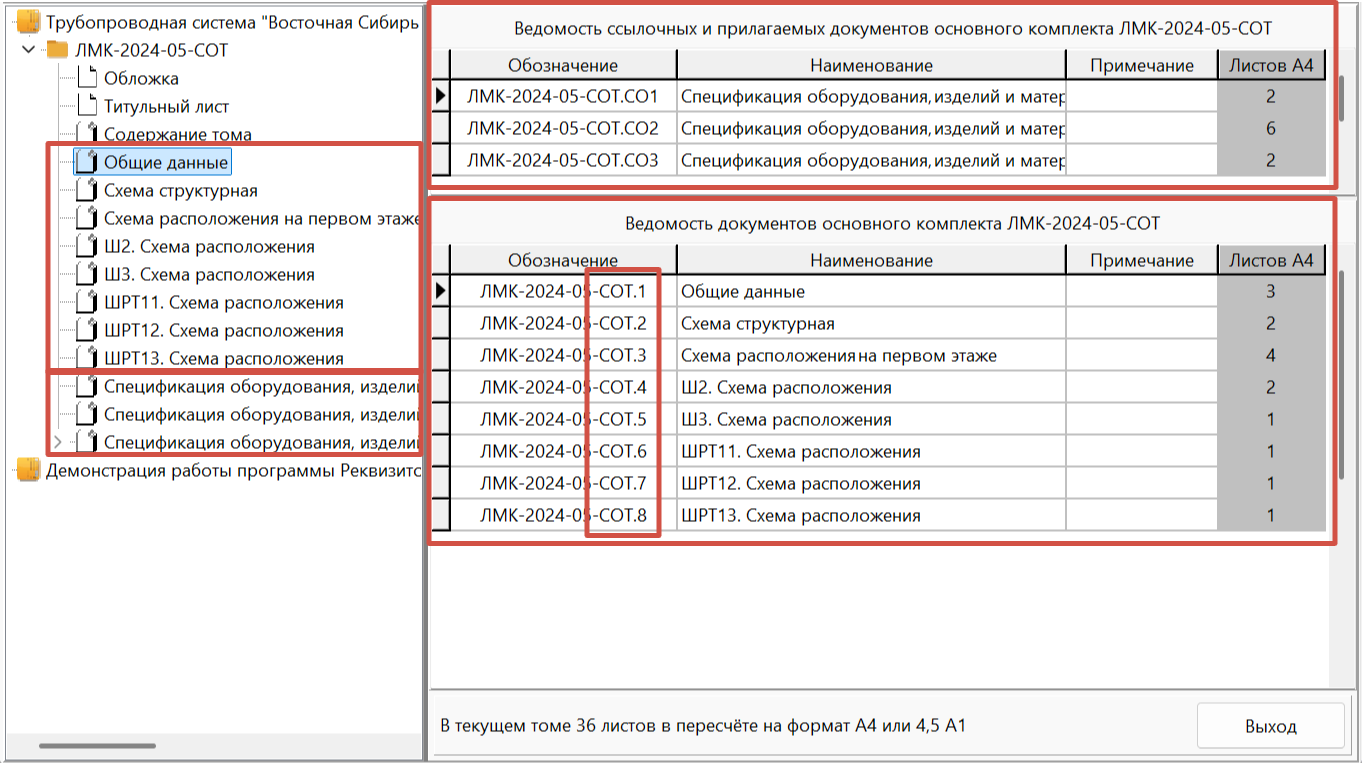Screen dimensions: 1362x763
Task: Click the document icon beside Схема структурная
Action: point(88,190)
